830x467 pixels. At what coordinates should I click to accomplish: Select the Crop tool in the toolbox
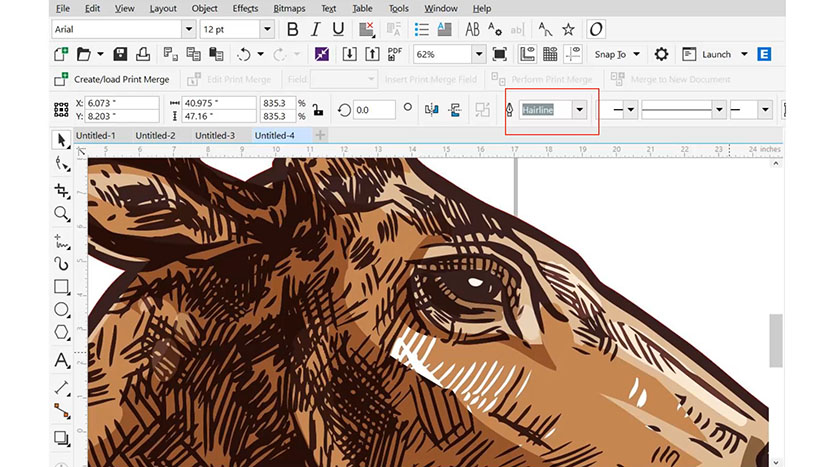62,189
